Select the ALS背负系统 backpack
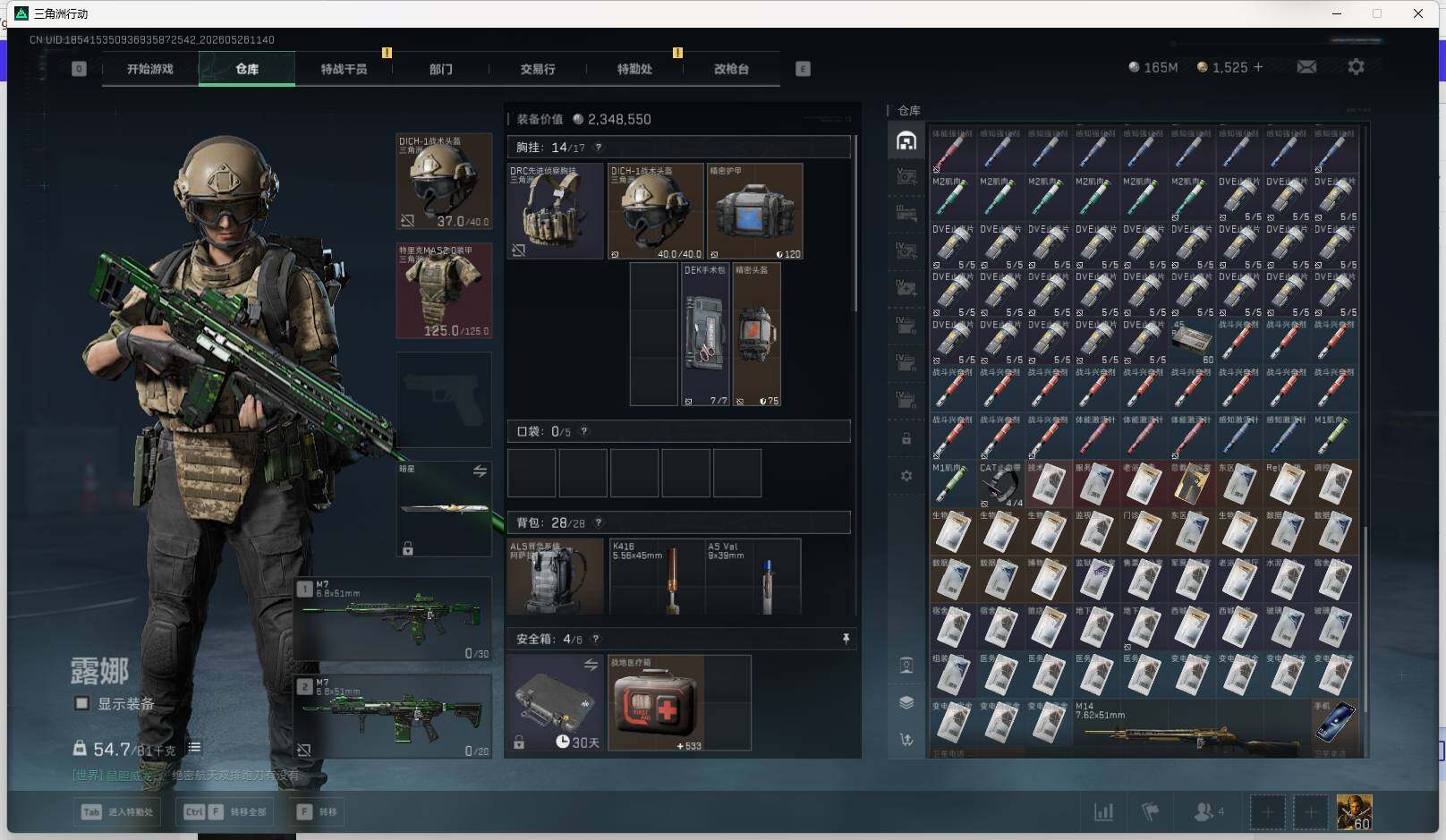 coord(556,576)
